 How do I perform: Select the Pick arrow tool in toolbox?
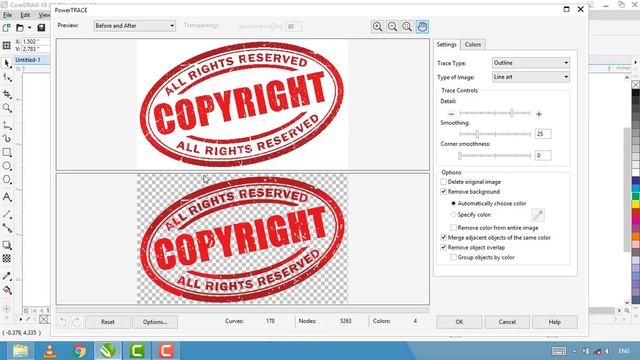[7, 63]
